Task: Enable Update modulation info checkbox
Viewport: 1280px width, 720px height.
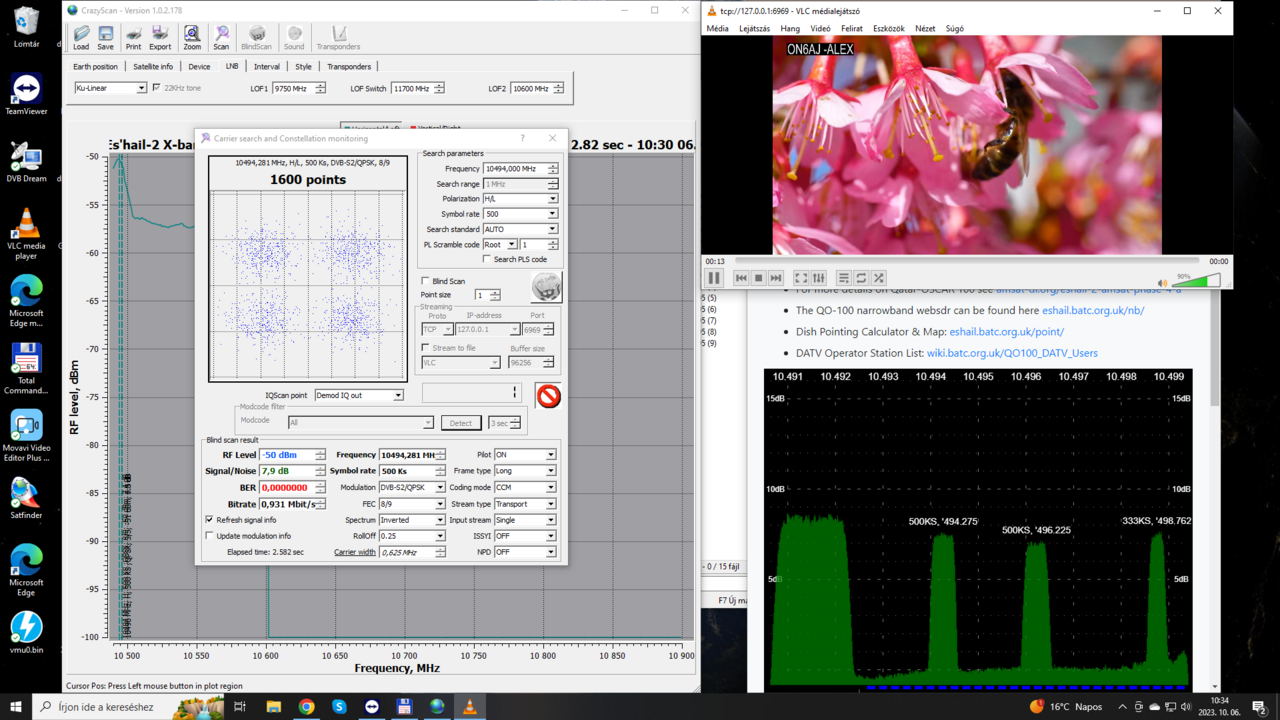Action: click(x=209, y=536)
